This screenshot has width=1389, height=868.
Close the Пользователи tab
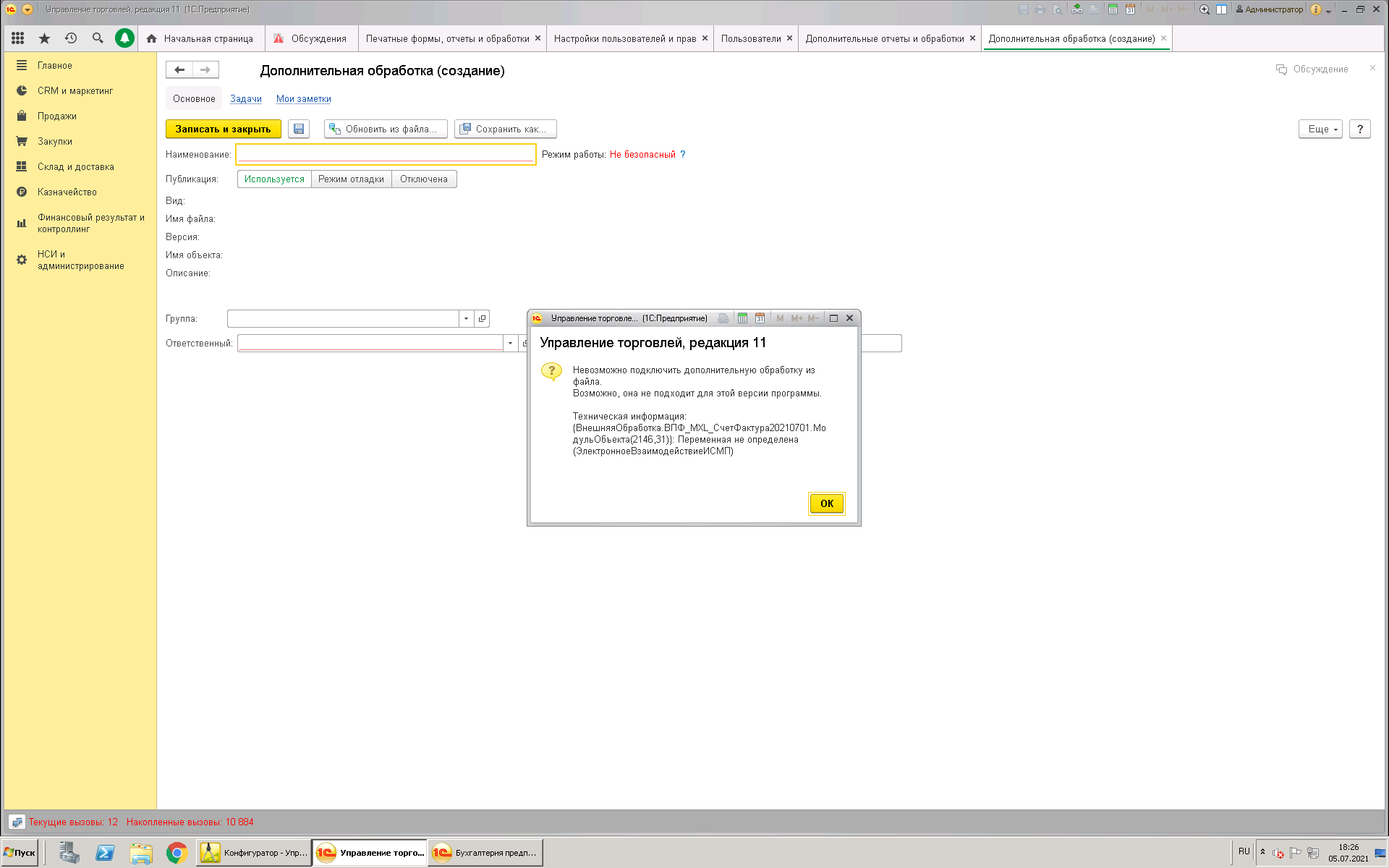[x=789, y=38]
